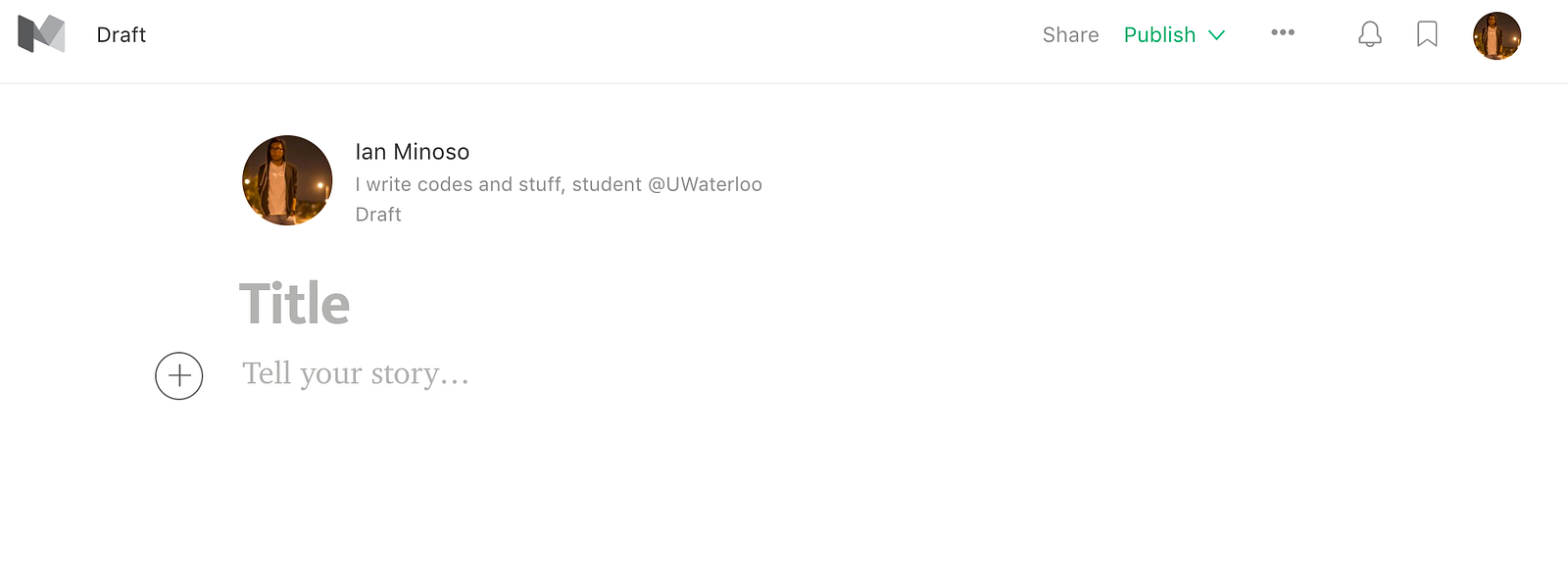
Task: Click the Share button
Action: (x=1070, y=35)
